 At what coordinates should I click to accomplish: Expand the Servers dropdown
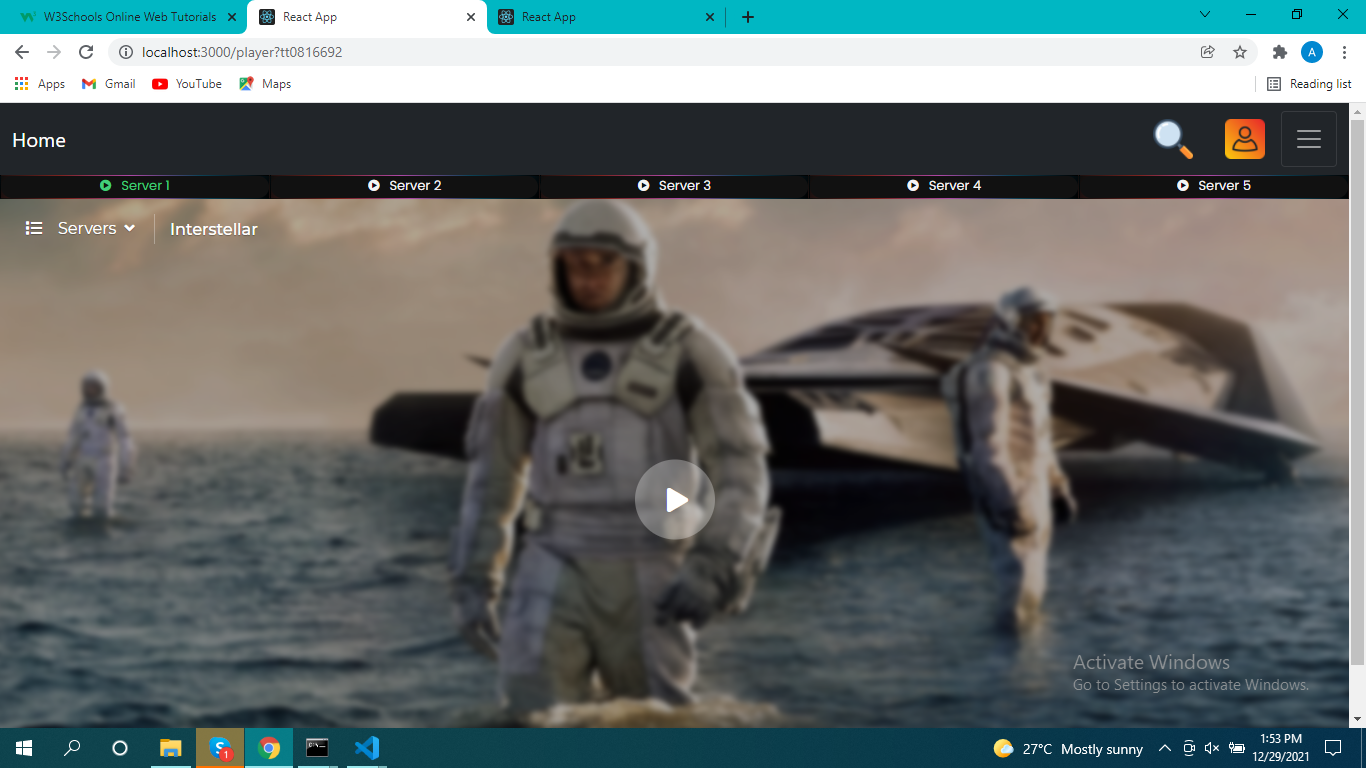pyautogui.click(x=80, y=228)
